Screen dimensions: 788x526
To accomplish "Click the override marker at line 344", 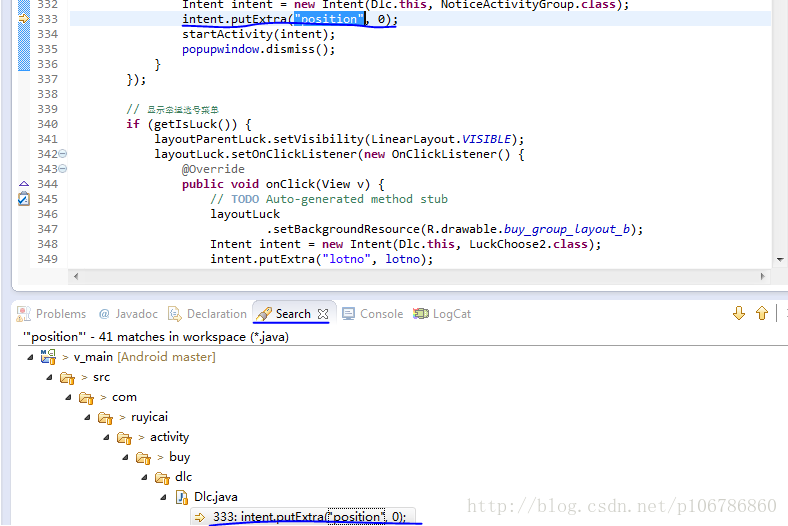I will (x=24, y=184).
